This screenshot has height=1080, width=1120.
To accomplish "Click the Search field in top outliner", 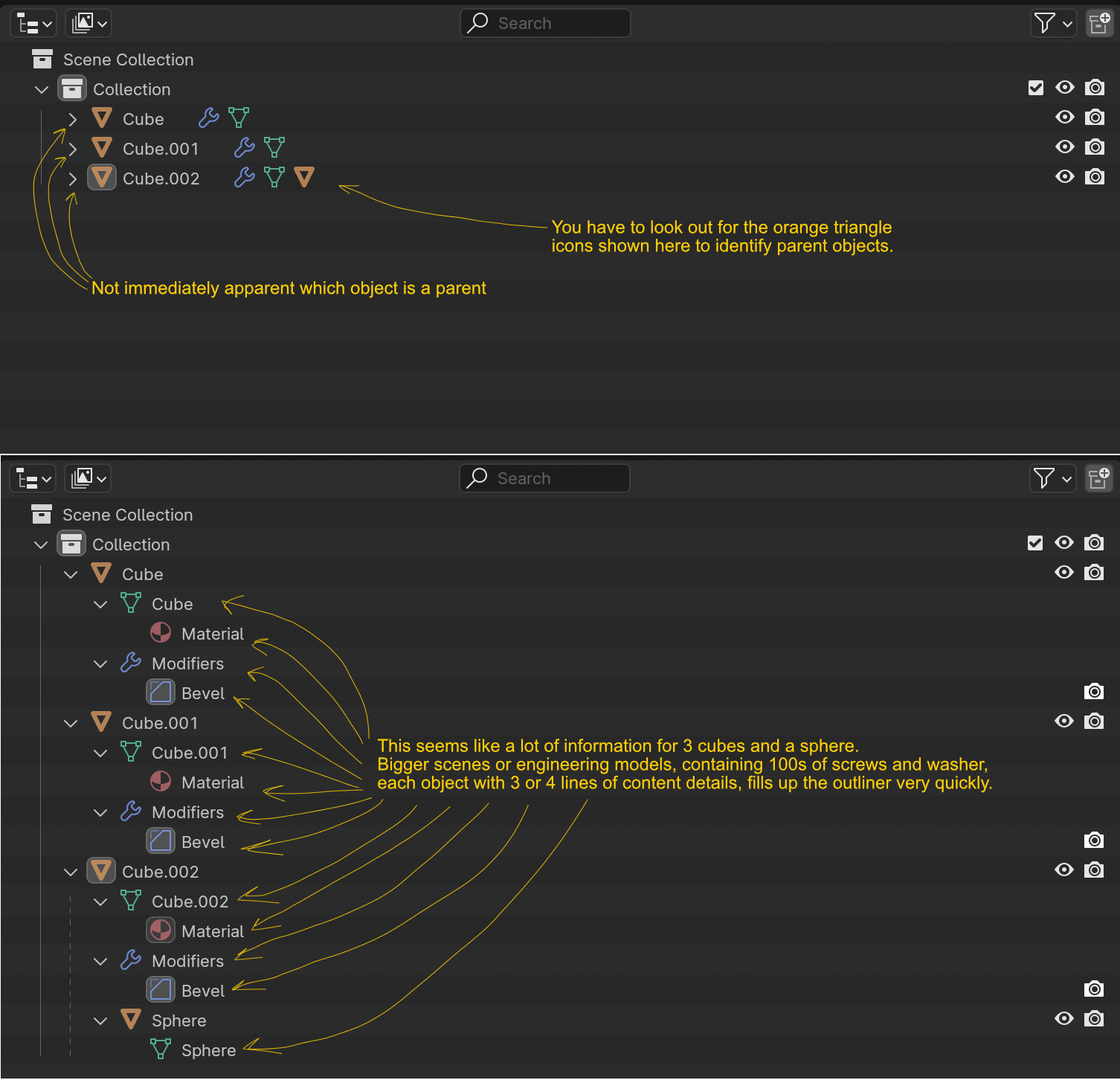I will 545,23.
